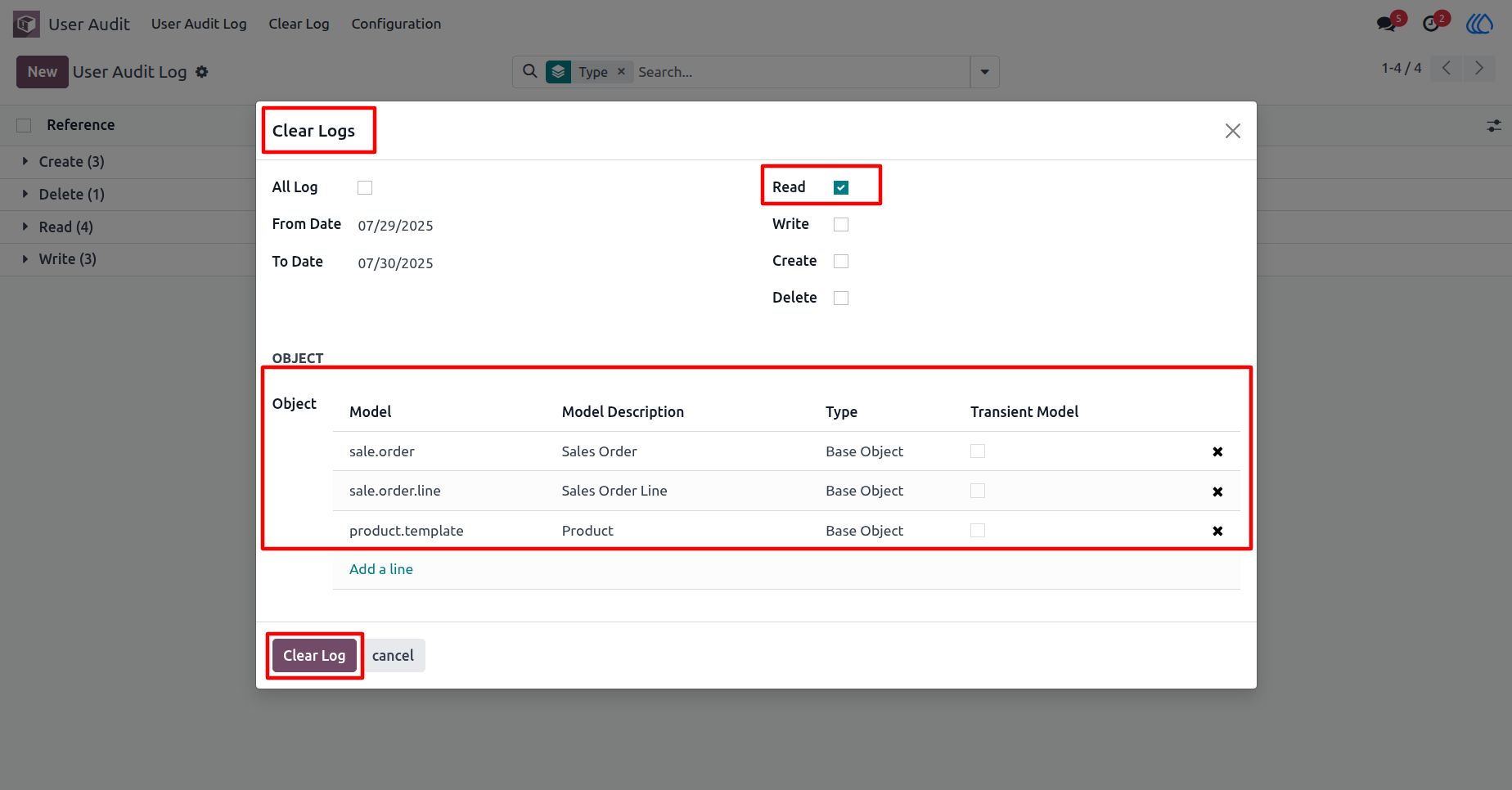Remove the sale.order object row
The width and height of the screenshot is (1512, 790).
(x=1217, y=451)
